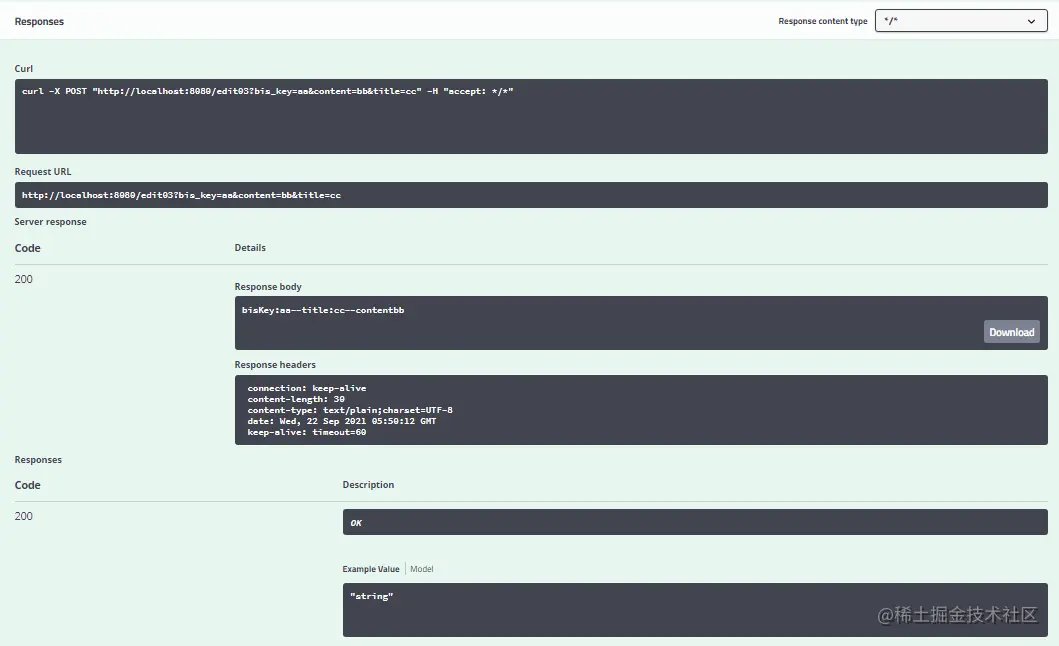The image size is (1059, 646).
Task: Click the "string" example value
Action: [371, 596]
